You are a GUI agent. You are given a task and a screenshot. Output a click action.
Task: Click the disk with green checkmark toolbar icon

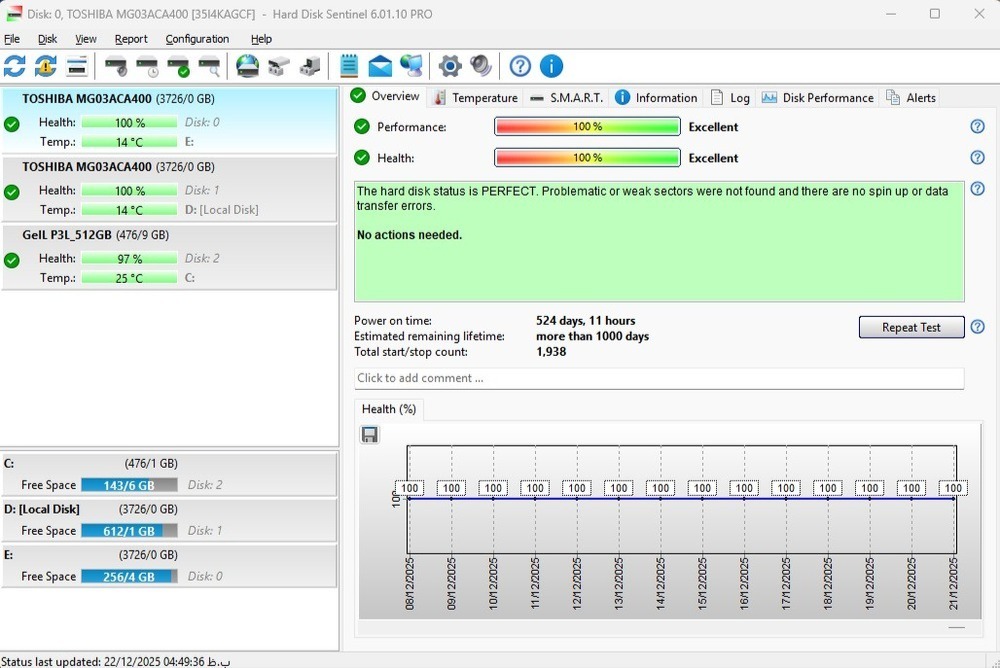coord(179,67)
